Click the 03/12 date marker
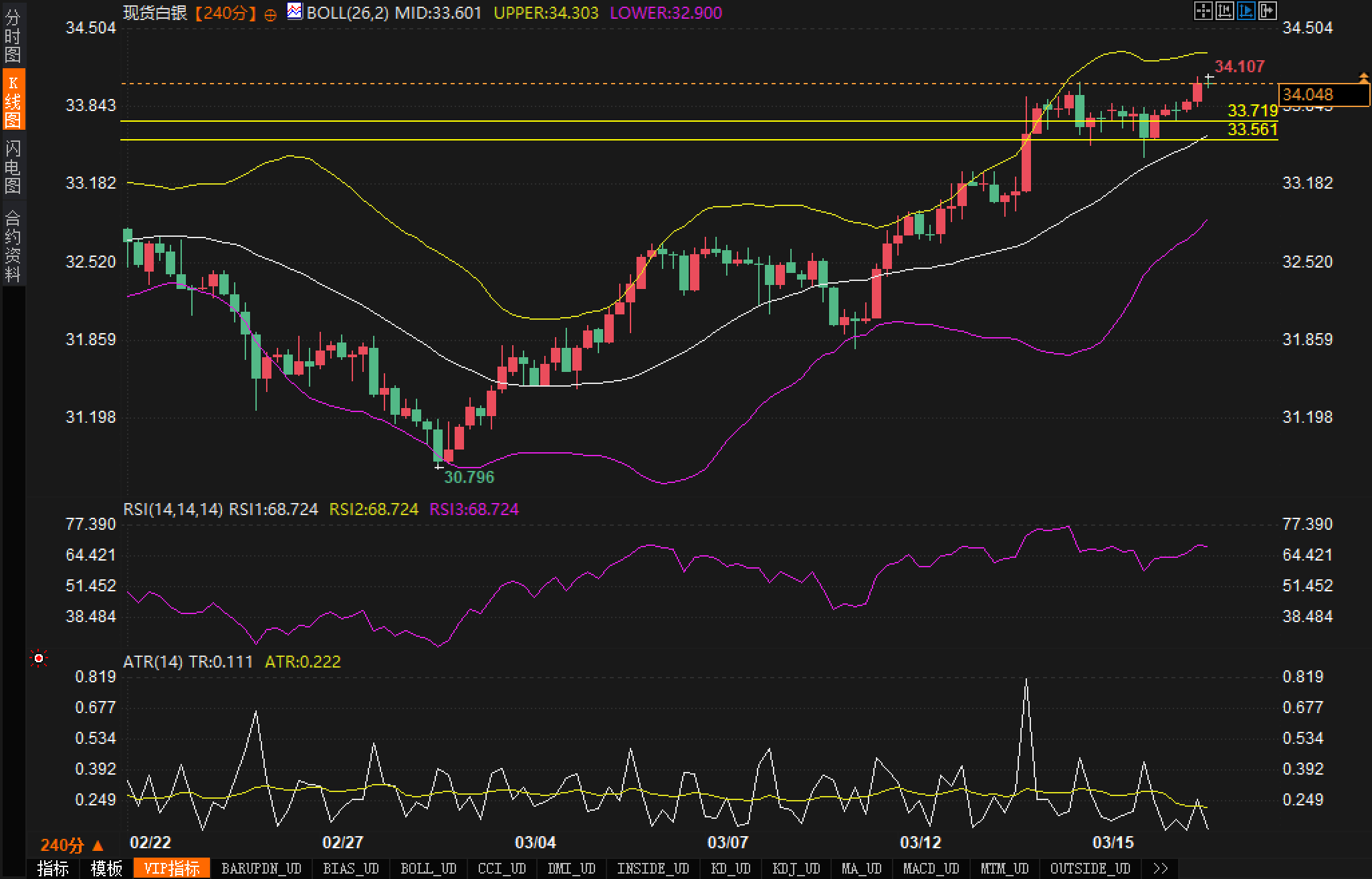 pyautogui.click(x=921, y=842)
